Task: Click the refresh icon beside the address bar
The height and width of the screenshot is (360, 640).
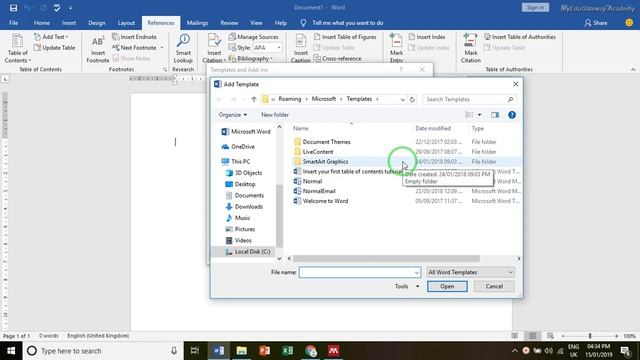Action: (x=412, y=99)
